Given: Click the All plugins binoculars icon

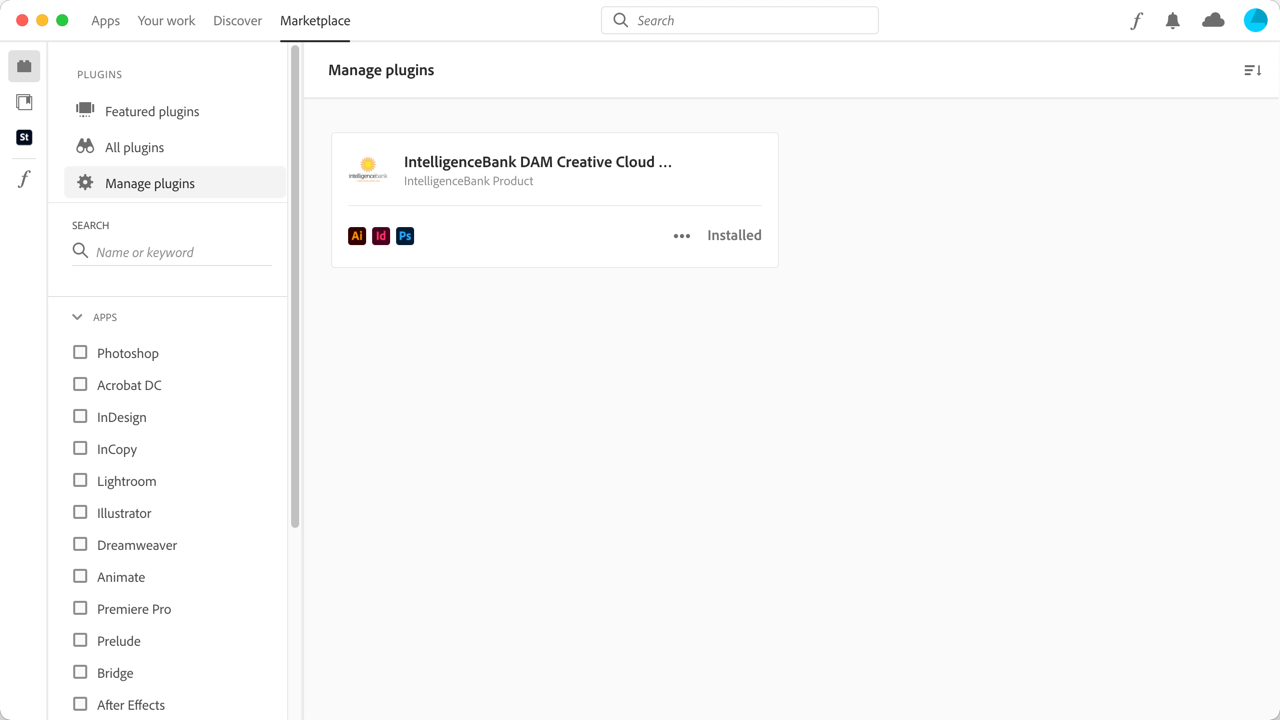Looking at the screenshot, I should tap(85, 146).
